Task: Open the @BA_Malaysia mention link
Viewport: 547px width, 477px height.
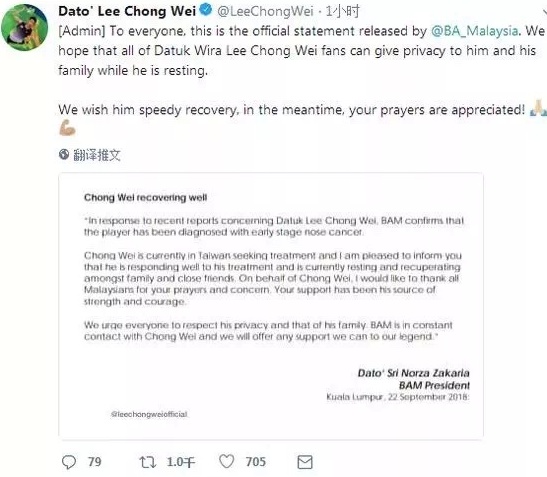Action: point(474,31)
